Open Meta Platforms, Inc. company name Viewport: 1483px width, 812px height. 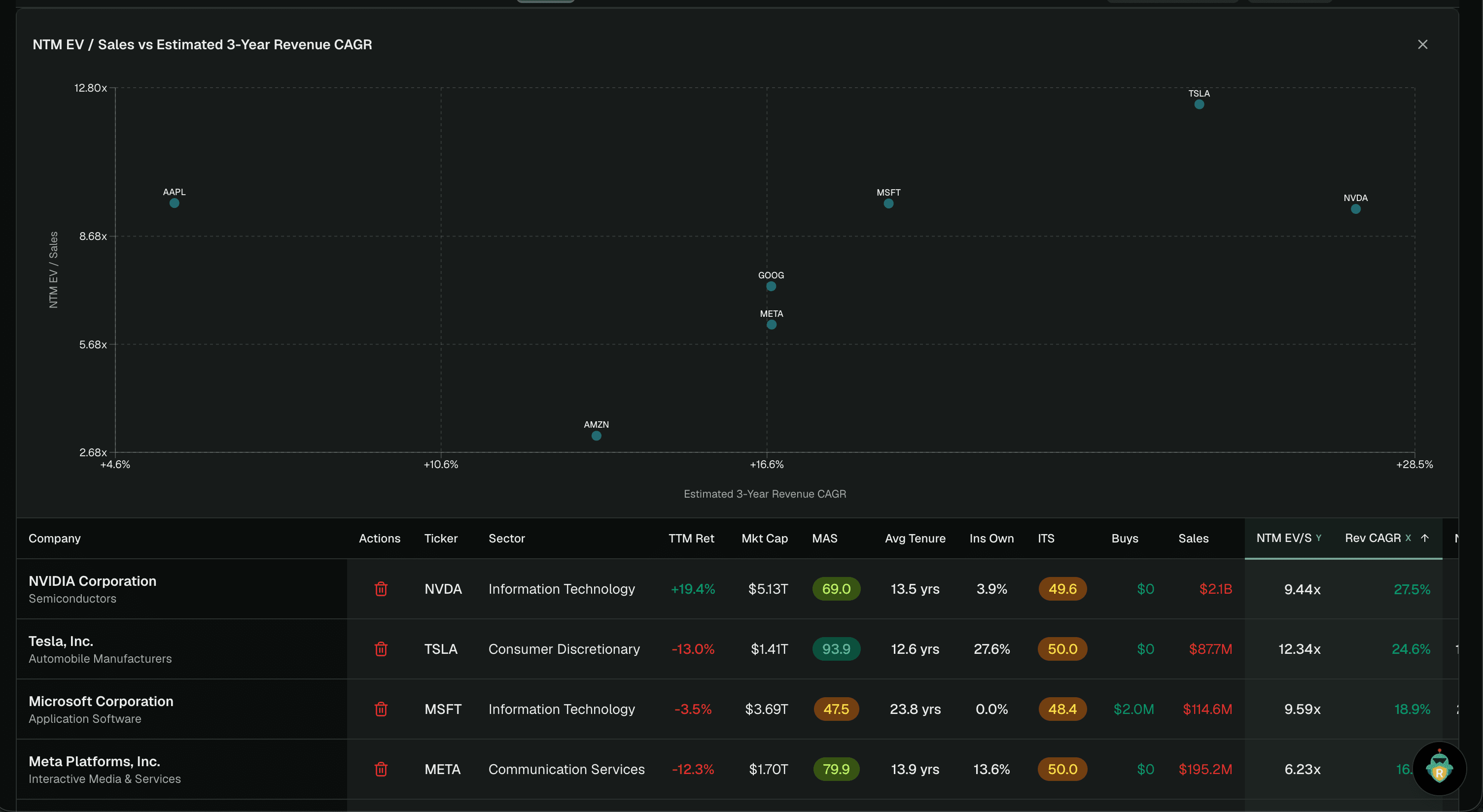[95, 761]
